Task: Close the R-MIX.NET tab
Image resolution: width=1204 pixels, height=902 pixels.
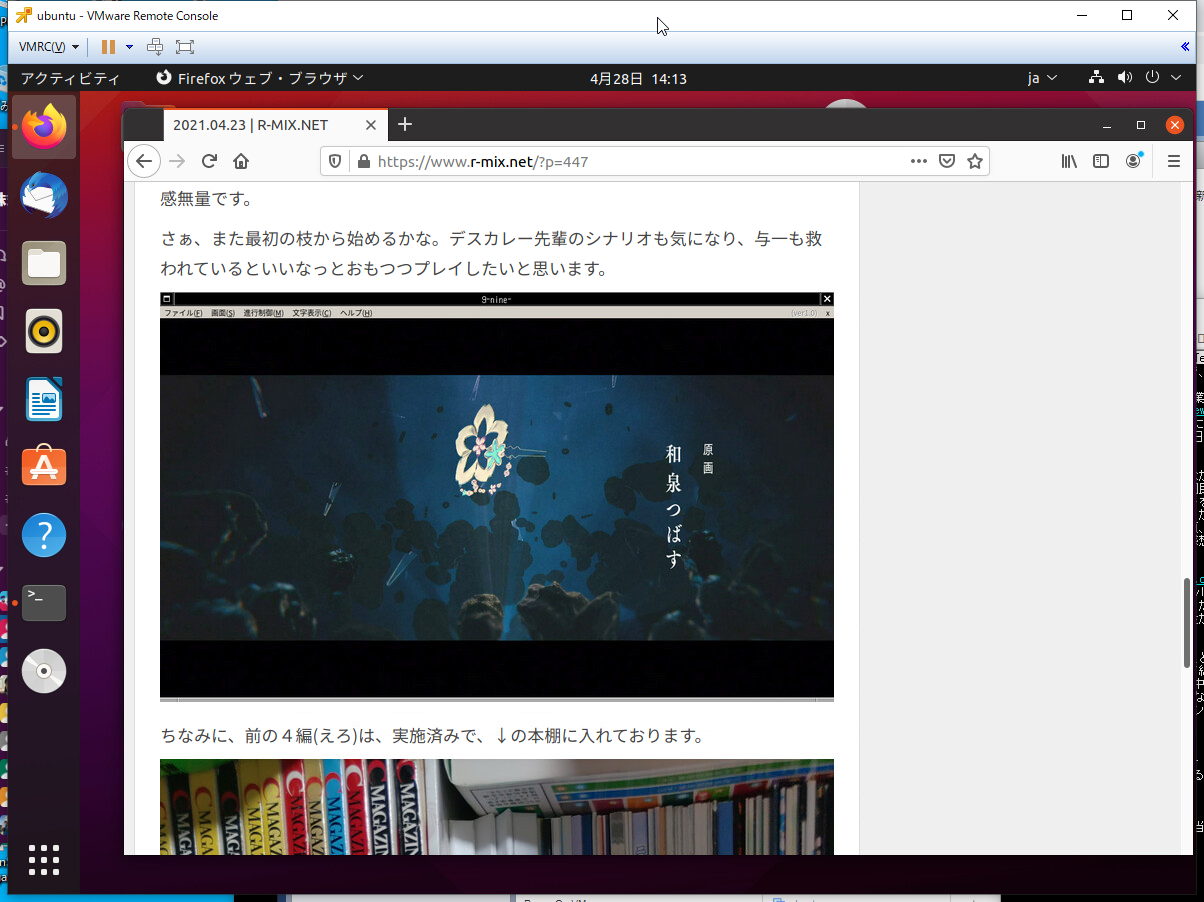Action: coord(371,125)
